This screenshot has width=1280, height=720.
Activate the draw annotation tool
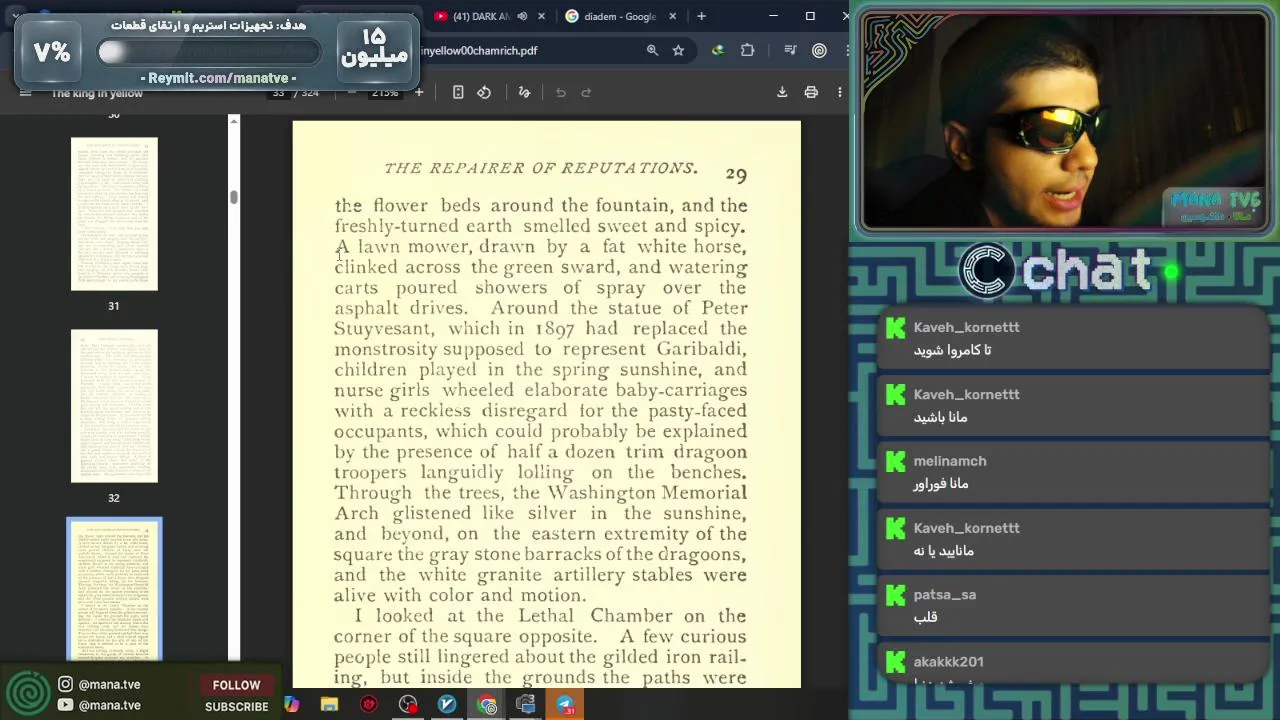click(x=524, y=93)
